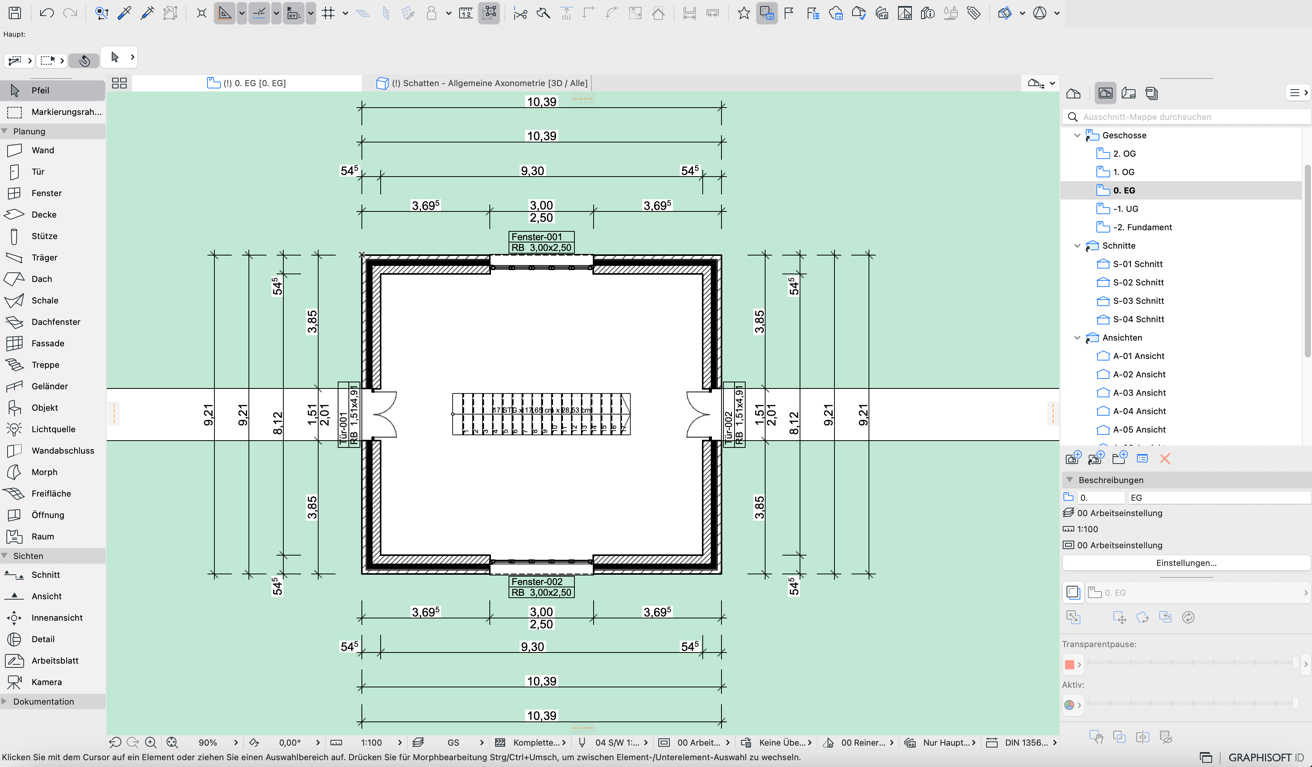
Task: Click the Save icon in the toolbar
Action: tap(14, 13)
